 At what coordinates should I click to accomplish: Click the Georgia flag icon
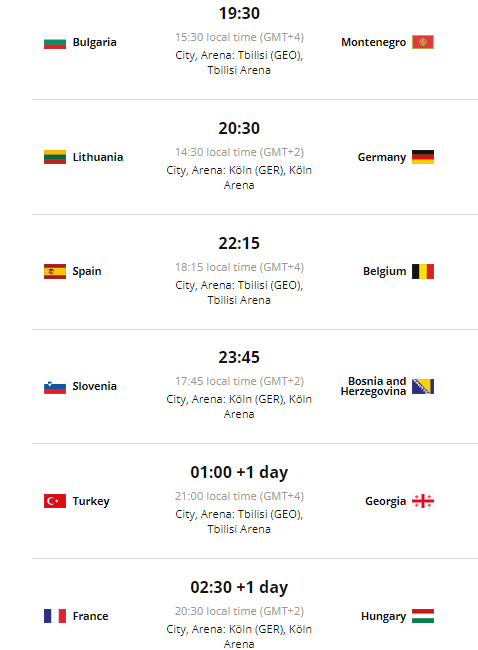[x=423, y=501]
